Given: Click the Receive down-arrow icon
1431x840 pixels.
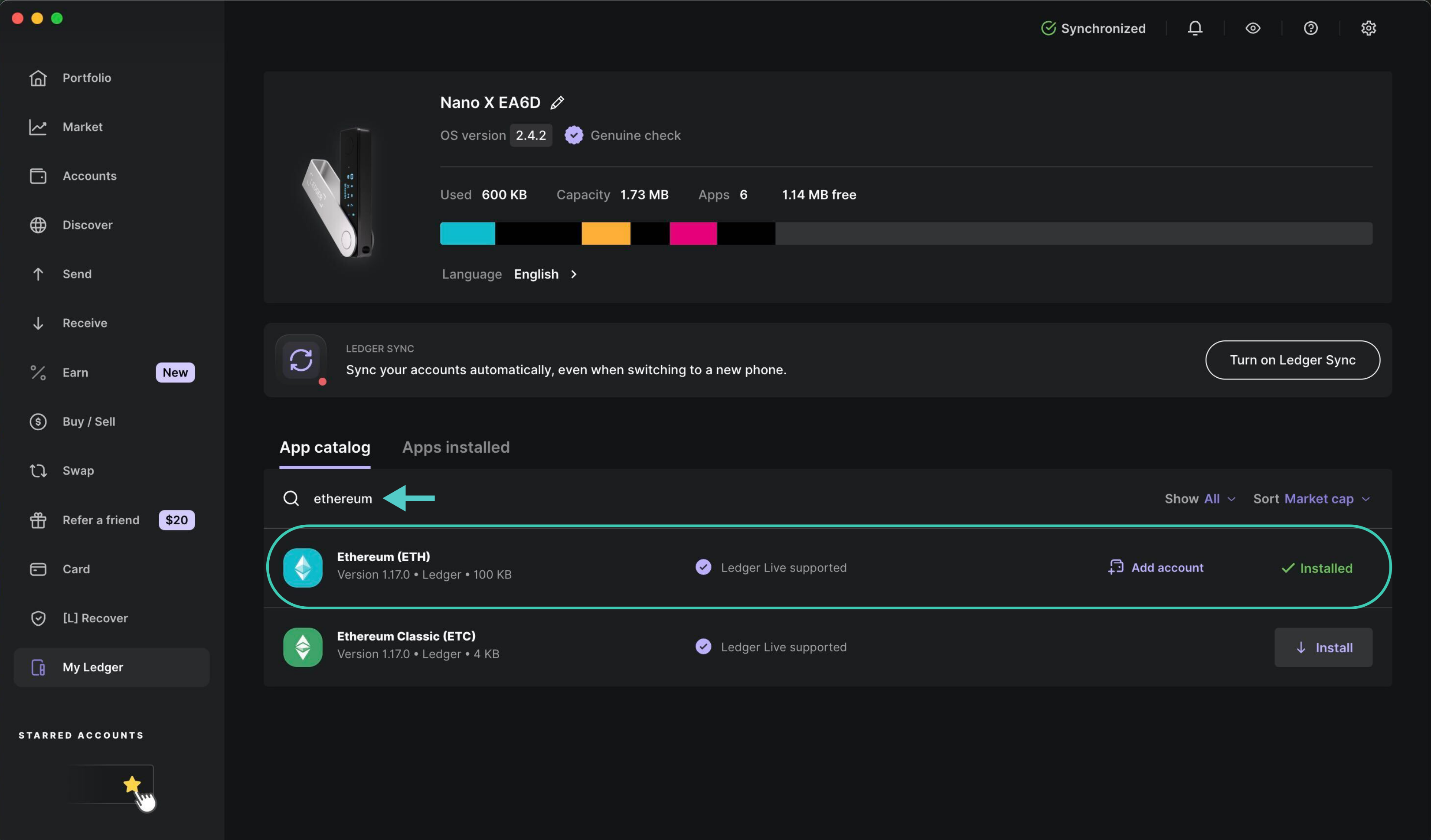Looking at the screenshot, I should point(38,323).
